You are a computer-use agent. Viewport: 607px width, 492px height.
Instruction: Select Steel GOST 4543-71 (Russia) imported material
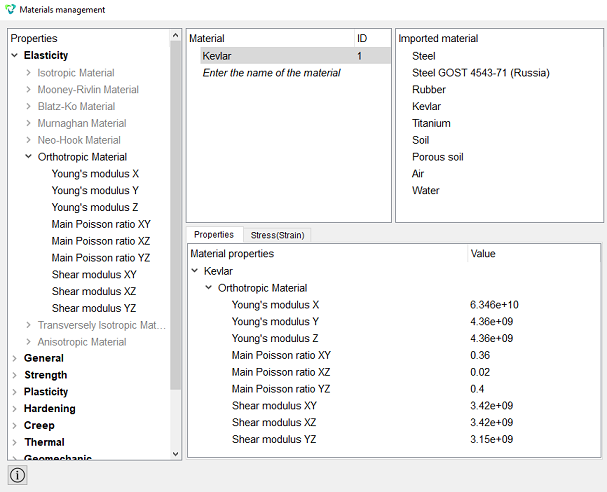tap(481, 73)
